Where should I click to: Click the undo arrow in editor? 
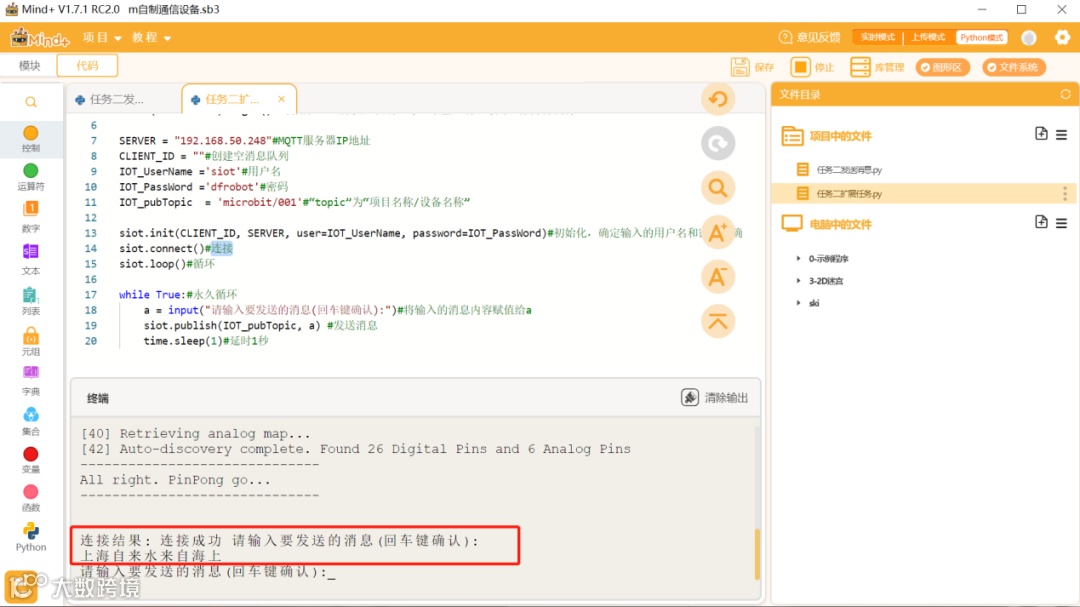[718, 99]
